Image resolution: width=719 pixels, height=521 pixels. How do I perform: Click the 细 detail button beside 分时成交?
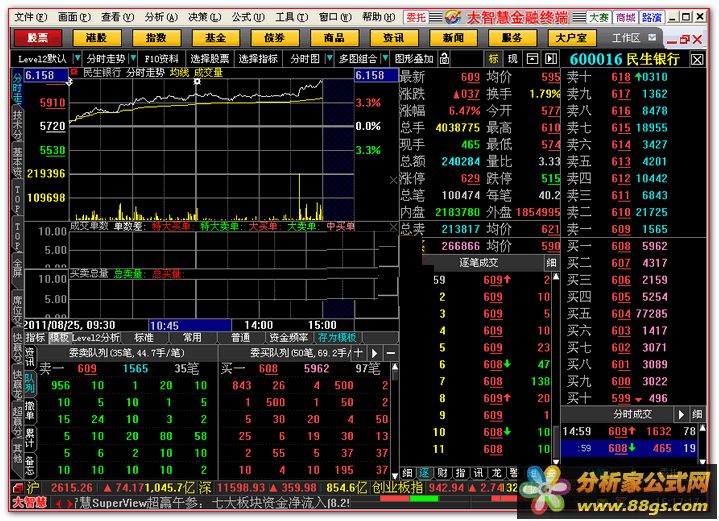pos(697,414)
